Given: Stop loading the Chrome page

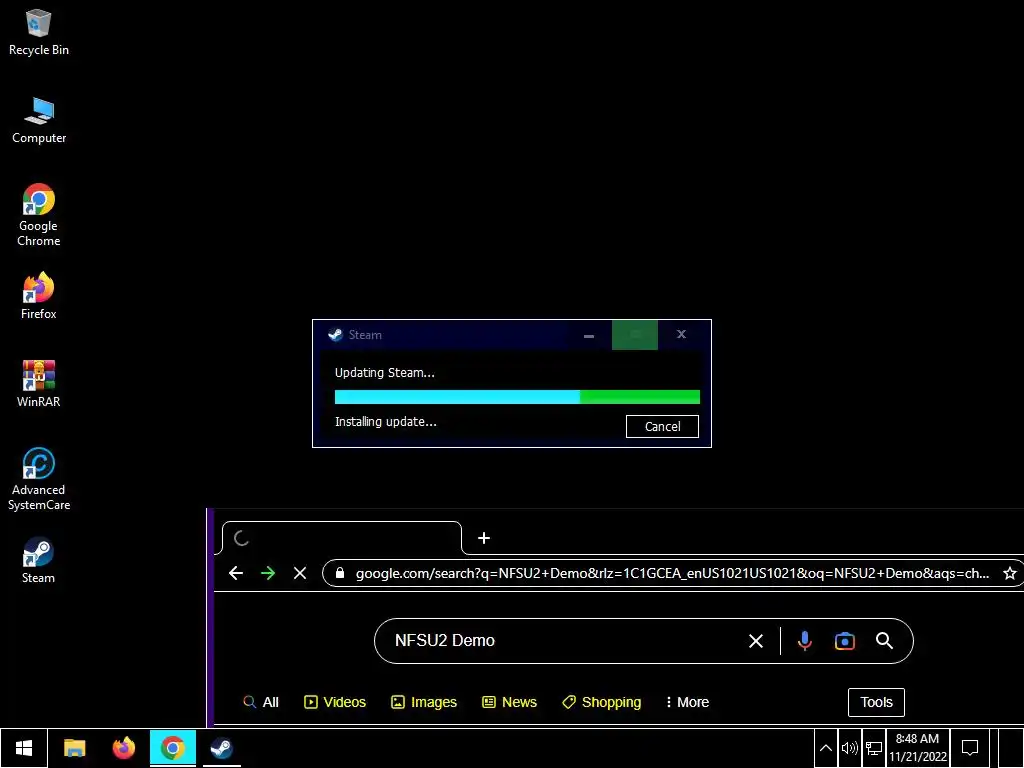Looking at the screenshot, I should pyautogui.click(x=300, y=573).
